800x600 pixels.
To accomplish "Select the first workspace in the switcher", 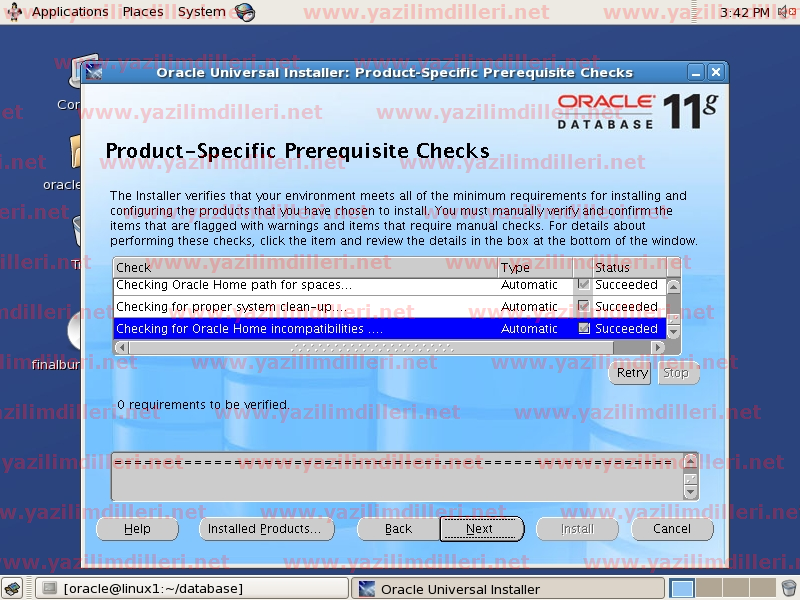I will [682, 589].
